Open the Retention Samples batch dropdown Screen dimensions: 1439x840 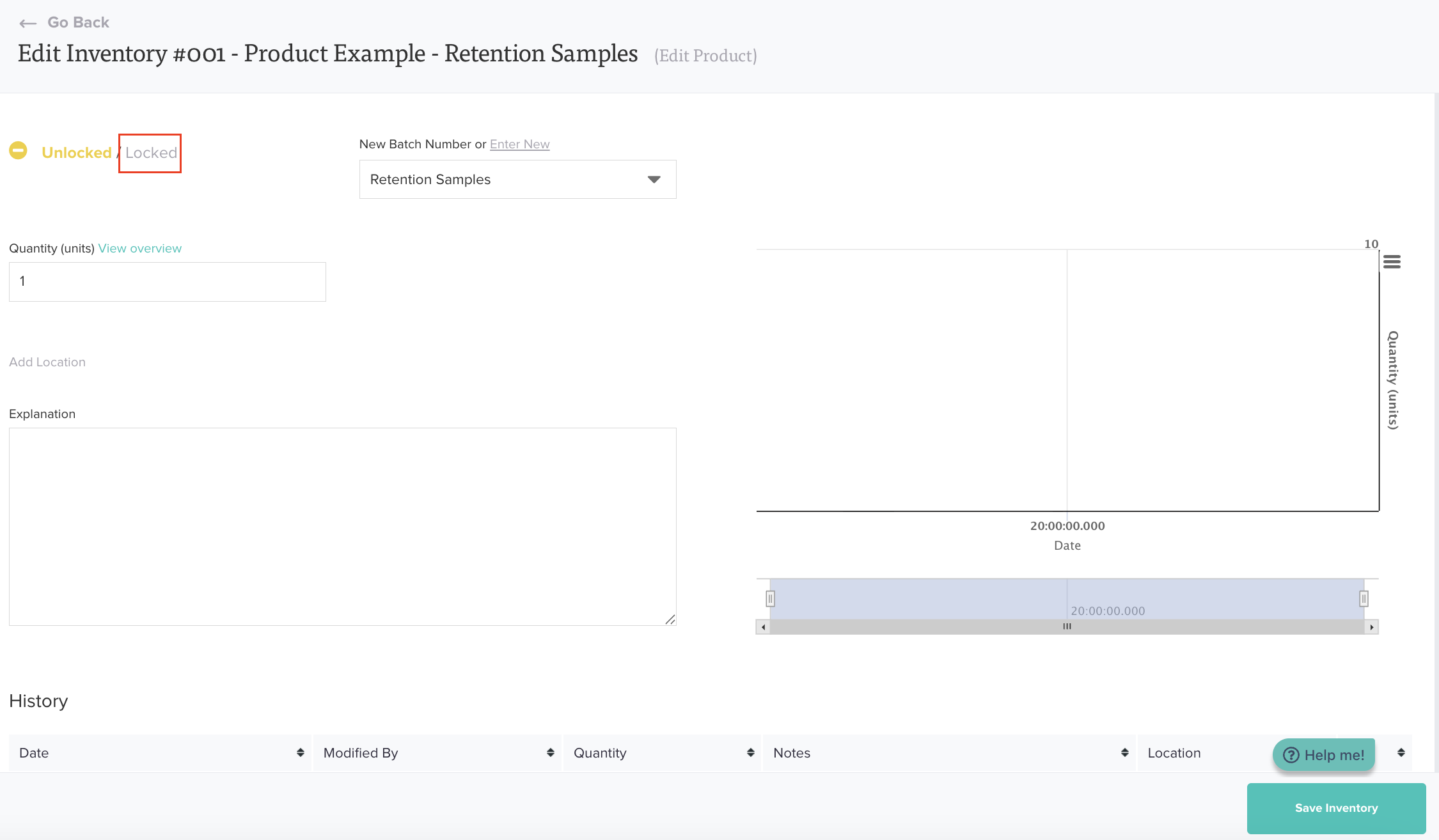pos(517,180)
